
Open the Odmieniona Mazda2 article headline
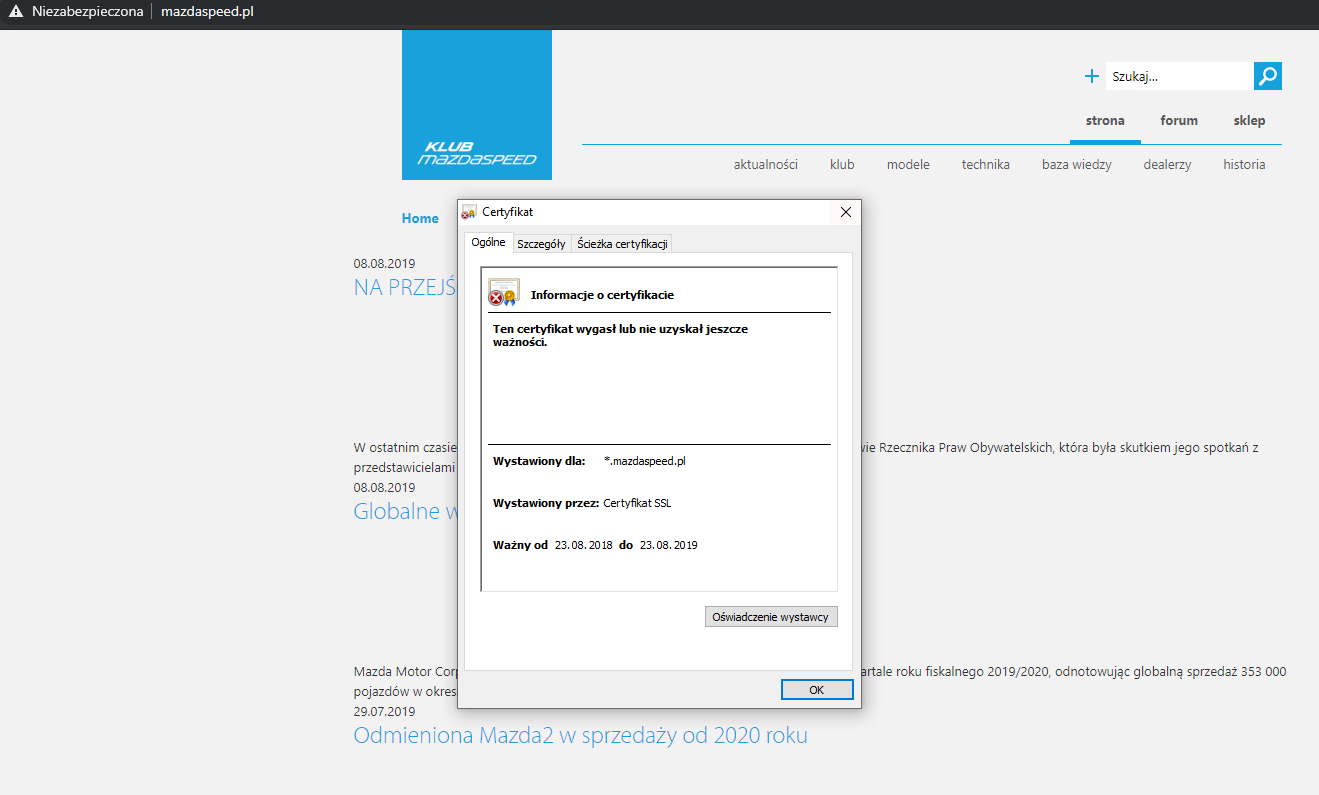tap(580, 736)
